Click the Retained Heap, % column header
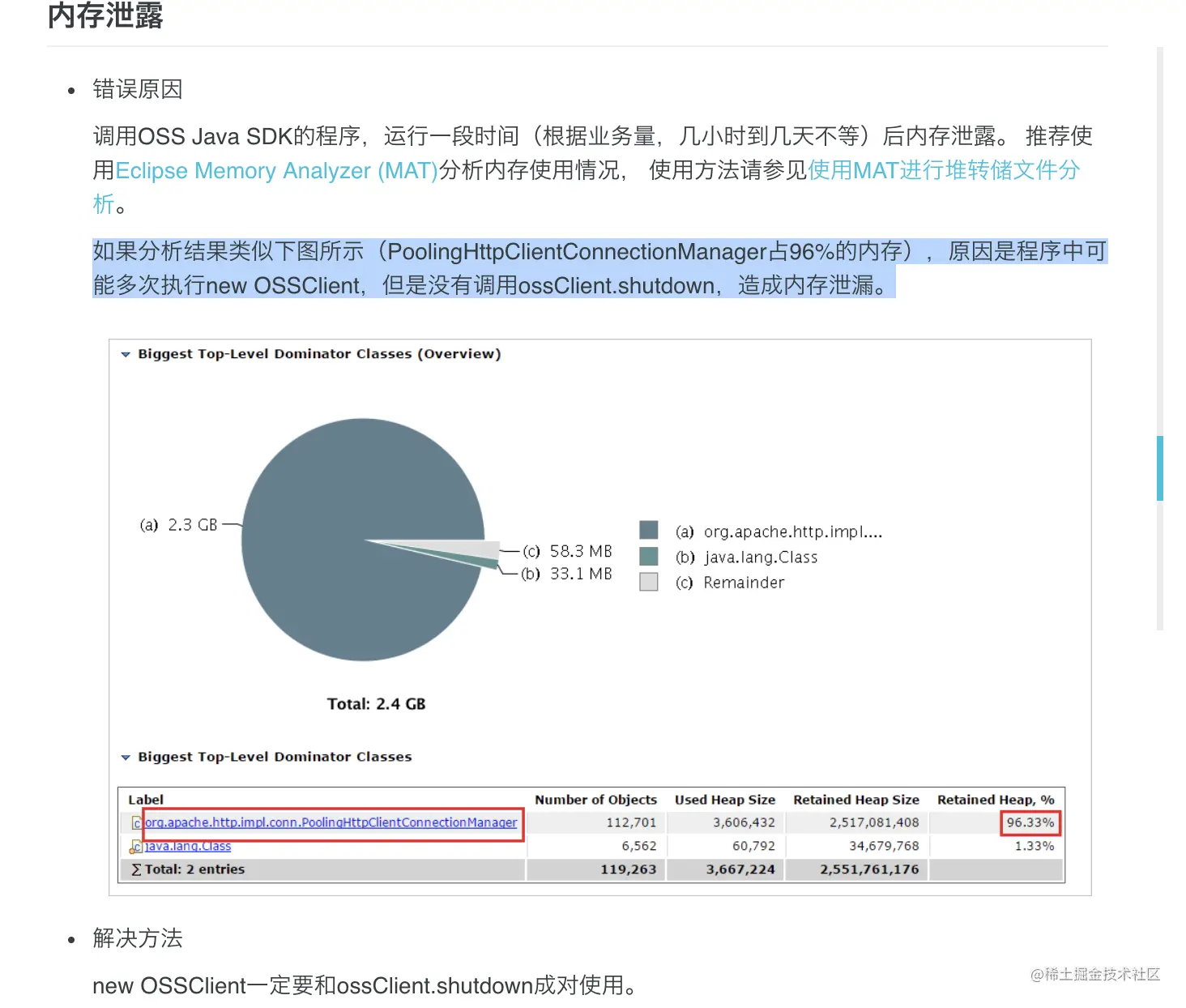Image resolution: width=1186 pixels, height=1008 pixels. point(996,800)
